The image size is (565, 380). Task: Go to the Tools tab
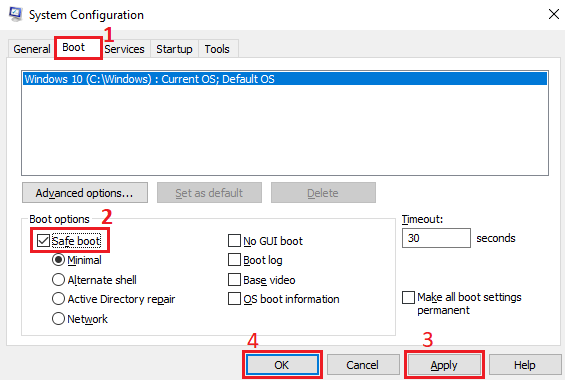[x=217, y=49]
